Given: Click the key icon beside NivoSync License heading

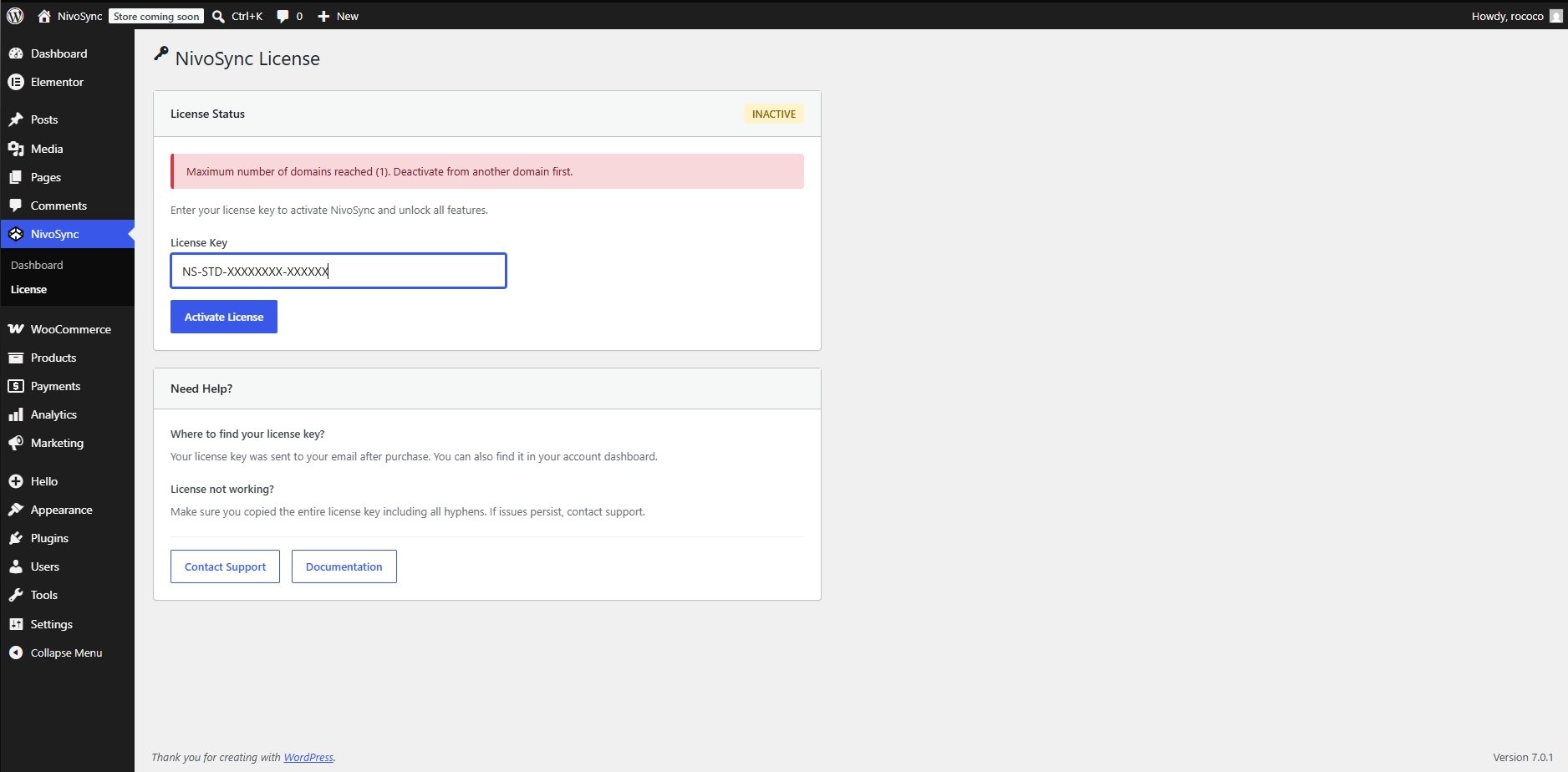Looking at the screenshot, I should tap(161, 54).
